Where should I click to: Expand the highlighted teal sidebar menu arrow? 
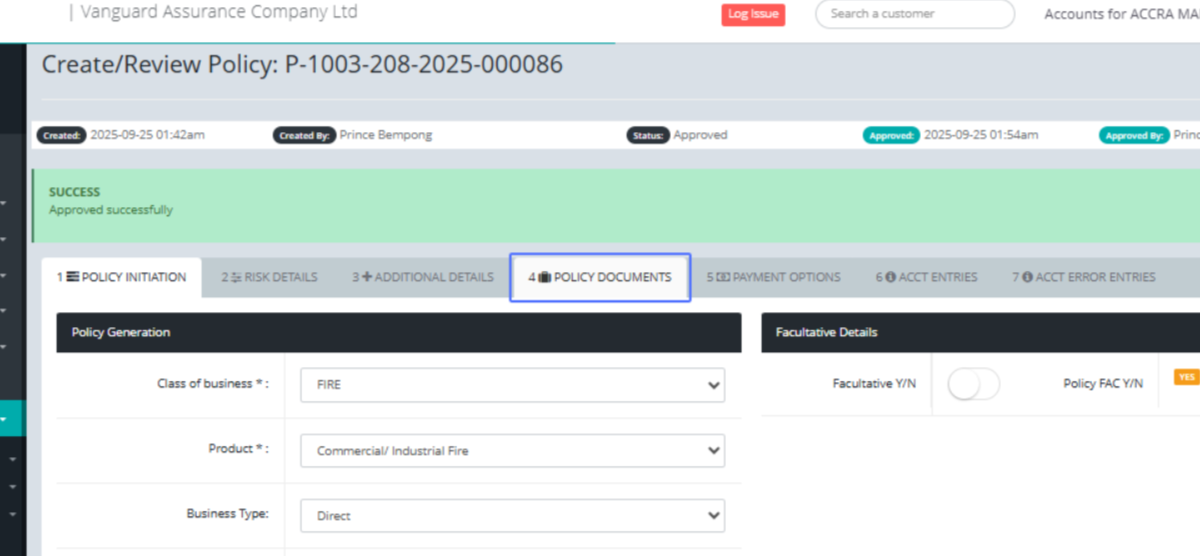coord(4,421)
